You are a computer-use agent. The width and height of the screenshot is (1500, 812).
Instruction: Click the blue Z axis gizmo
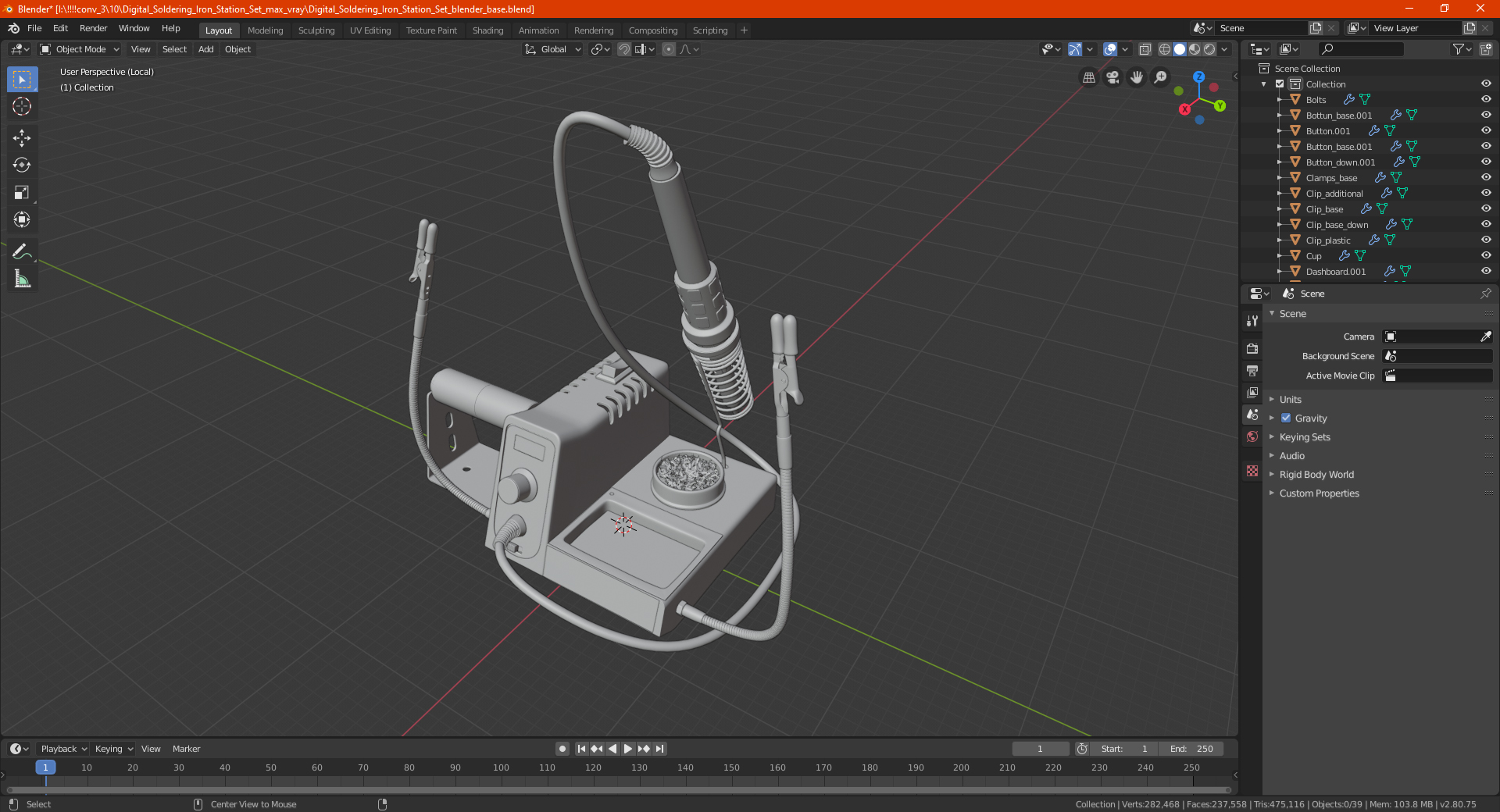coord(1198,77)
